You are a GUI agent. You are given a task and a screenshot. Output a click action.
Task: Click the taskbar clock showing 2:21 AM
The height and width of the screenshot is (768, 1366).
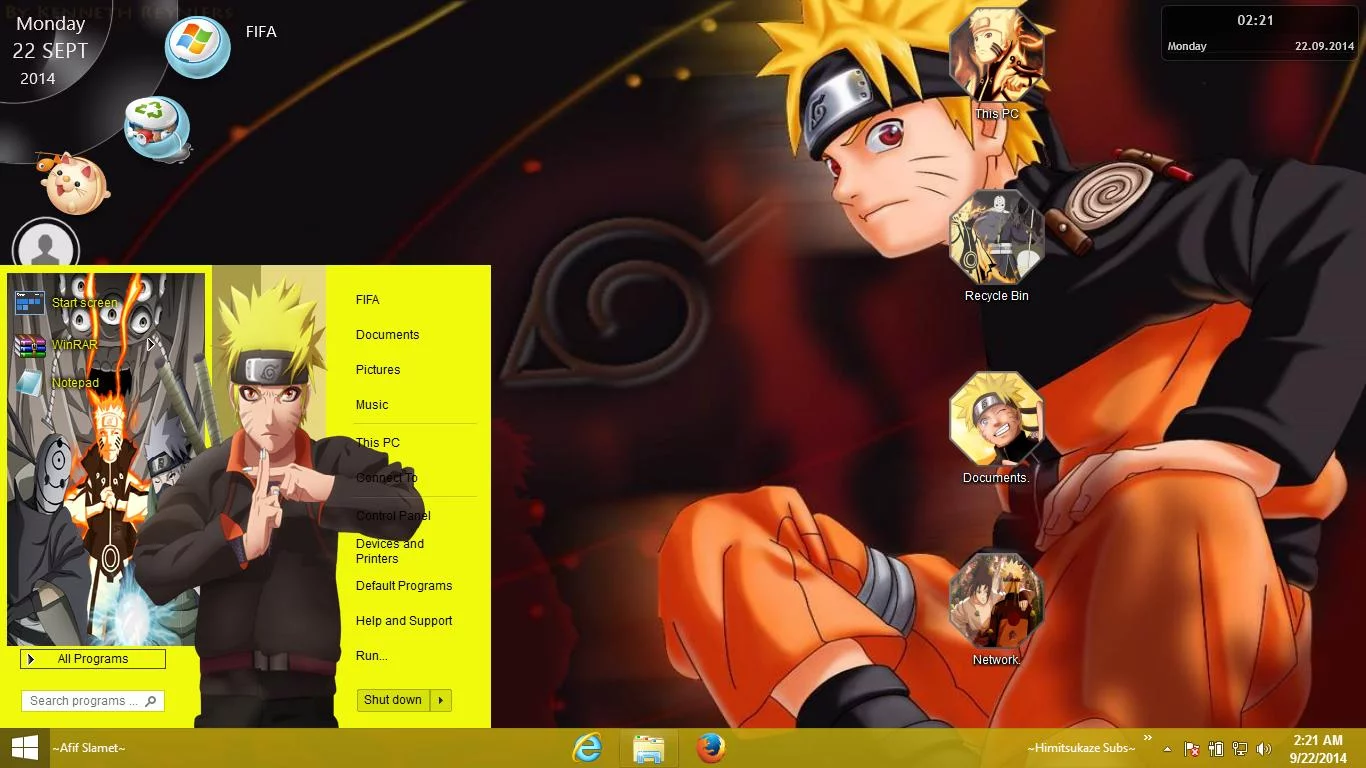pyautogui.click(x=1318, y=749)
